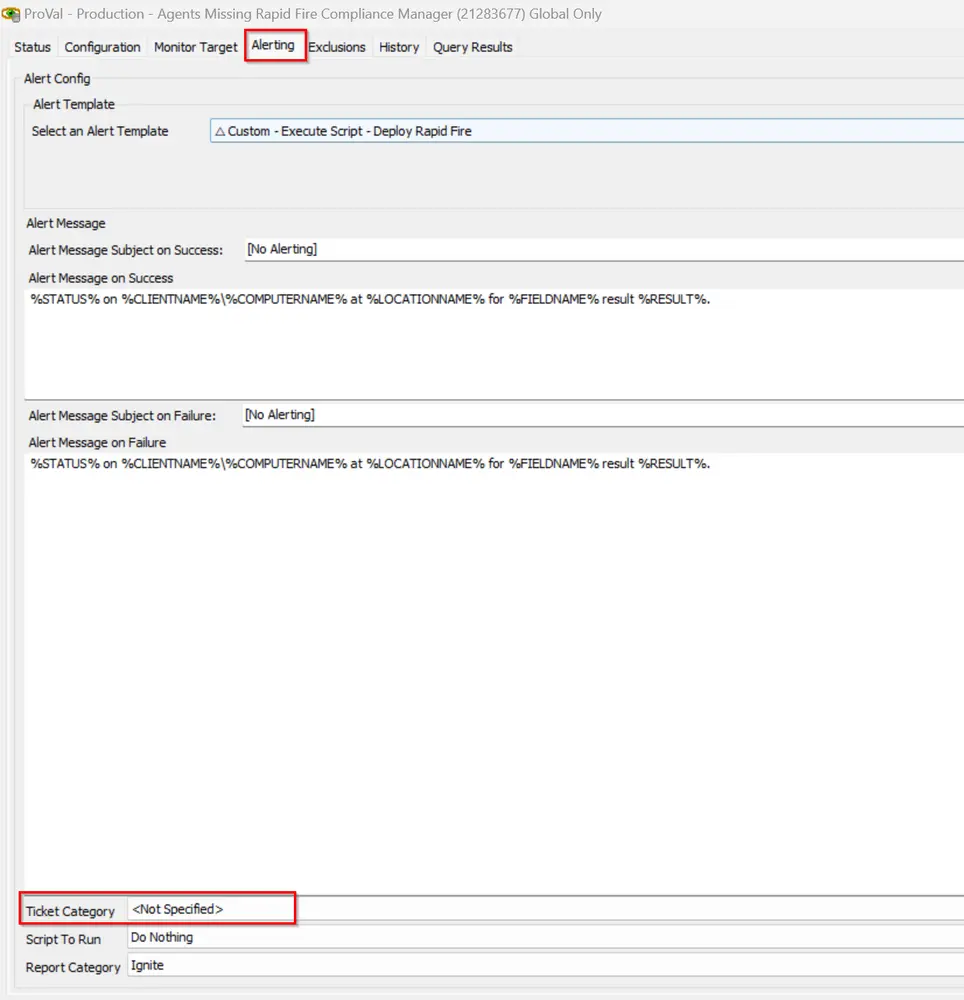The image size is (964, 1000).
Task: Click the Ticket Category label
Action: [x=70, y=911]
